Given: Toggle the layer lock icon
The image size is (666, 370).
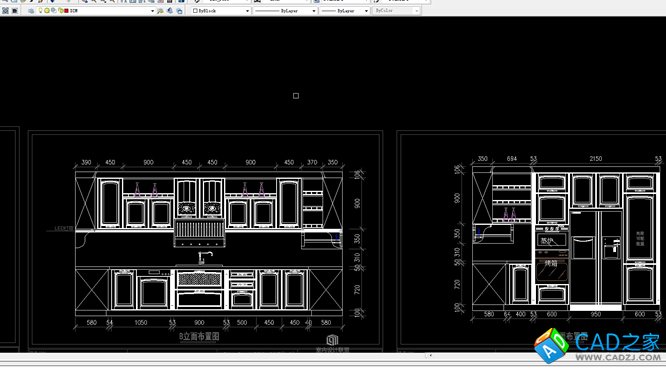Looking at the screenshot, I should click(61, 11).
